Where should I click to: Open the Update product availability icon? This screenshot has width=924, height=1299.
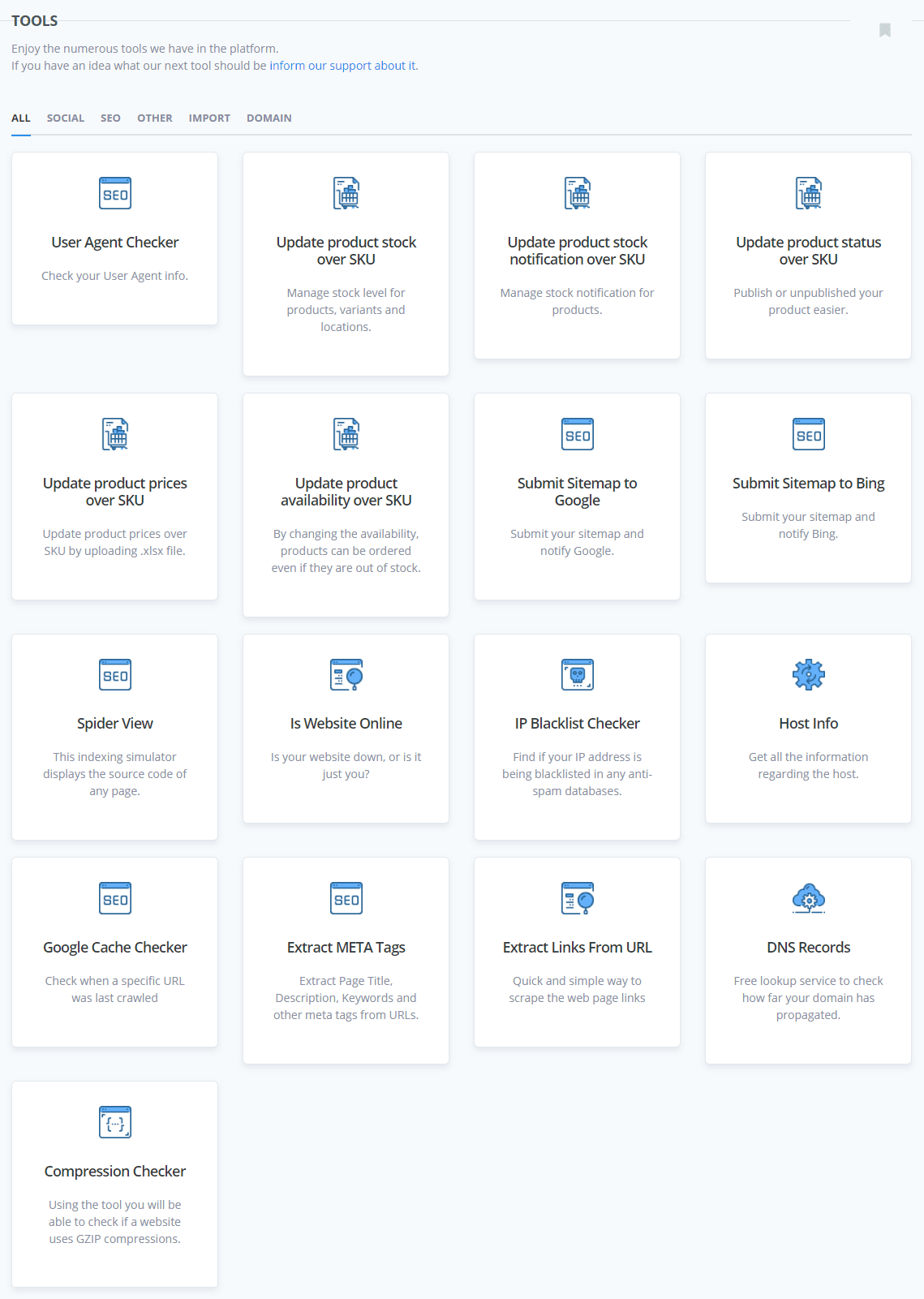pyautogui.click(x=346, y=434)
